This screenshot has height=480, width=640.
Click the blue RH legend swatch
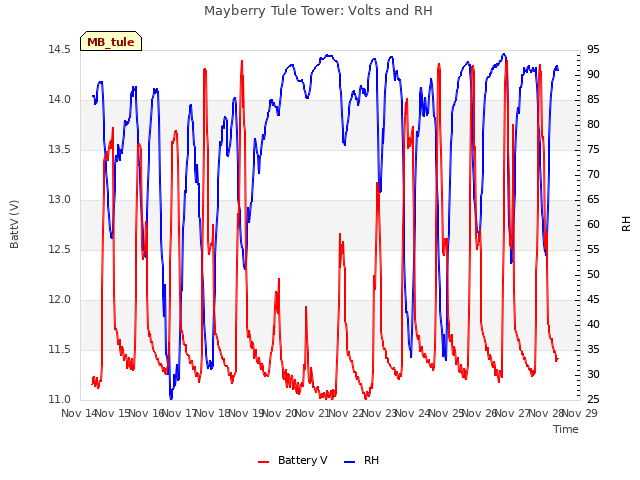(350, 462)
